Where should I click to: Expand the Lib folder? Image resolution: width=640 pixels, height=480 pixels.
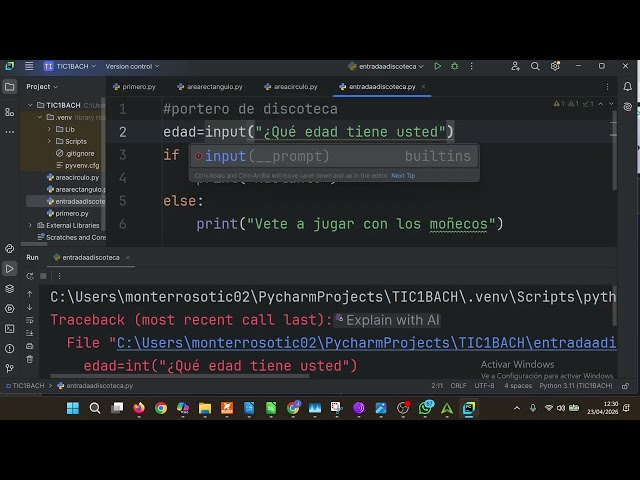click(49, 129)
